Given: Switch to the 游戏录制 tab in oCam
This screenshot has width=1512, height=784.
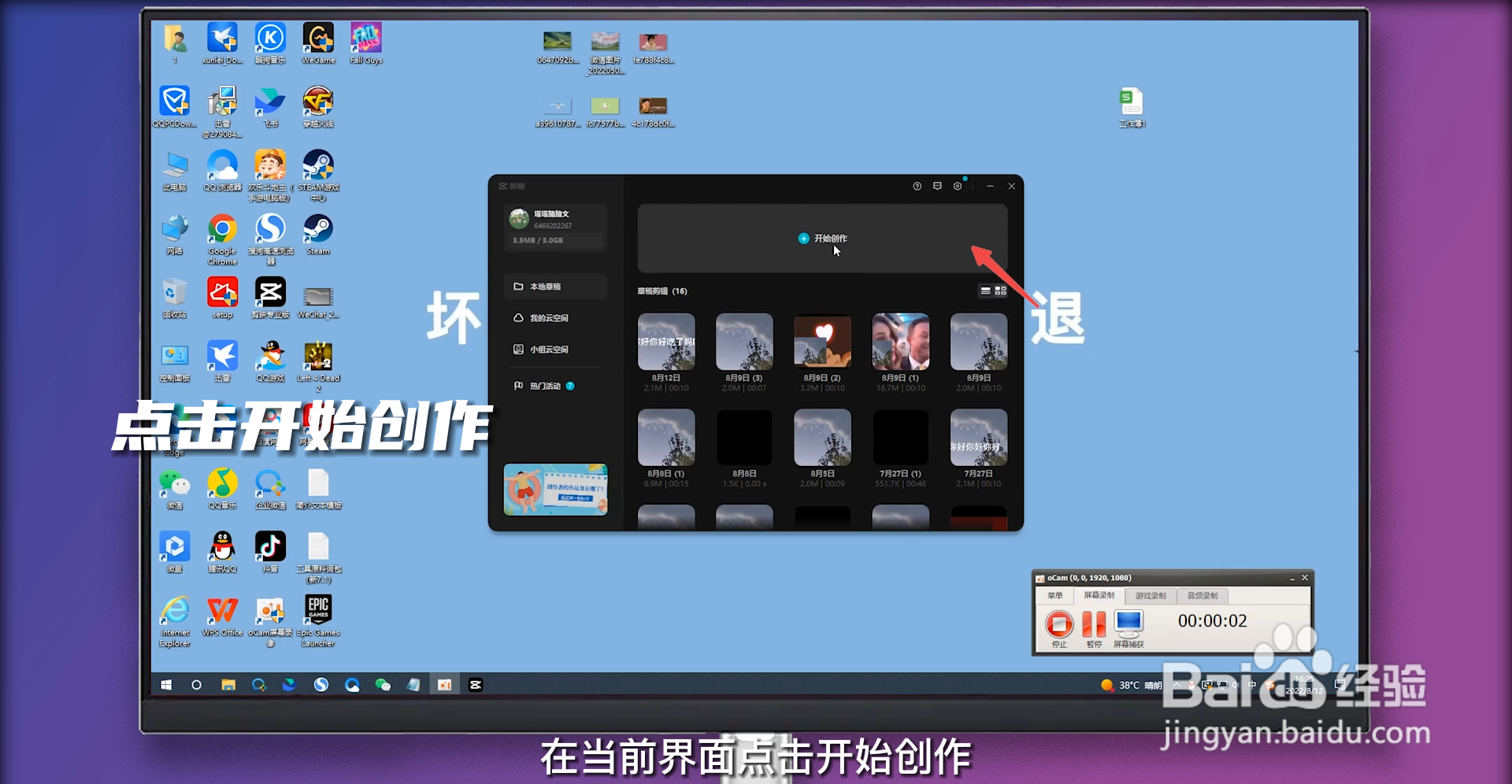Looking at the screenshot, I should coord(1151,596).
